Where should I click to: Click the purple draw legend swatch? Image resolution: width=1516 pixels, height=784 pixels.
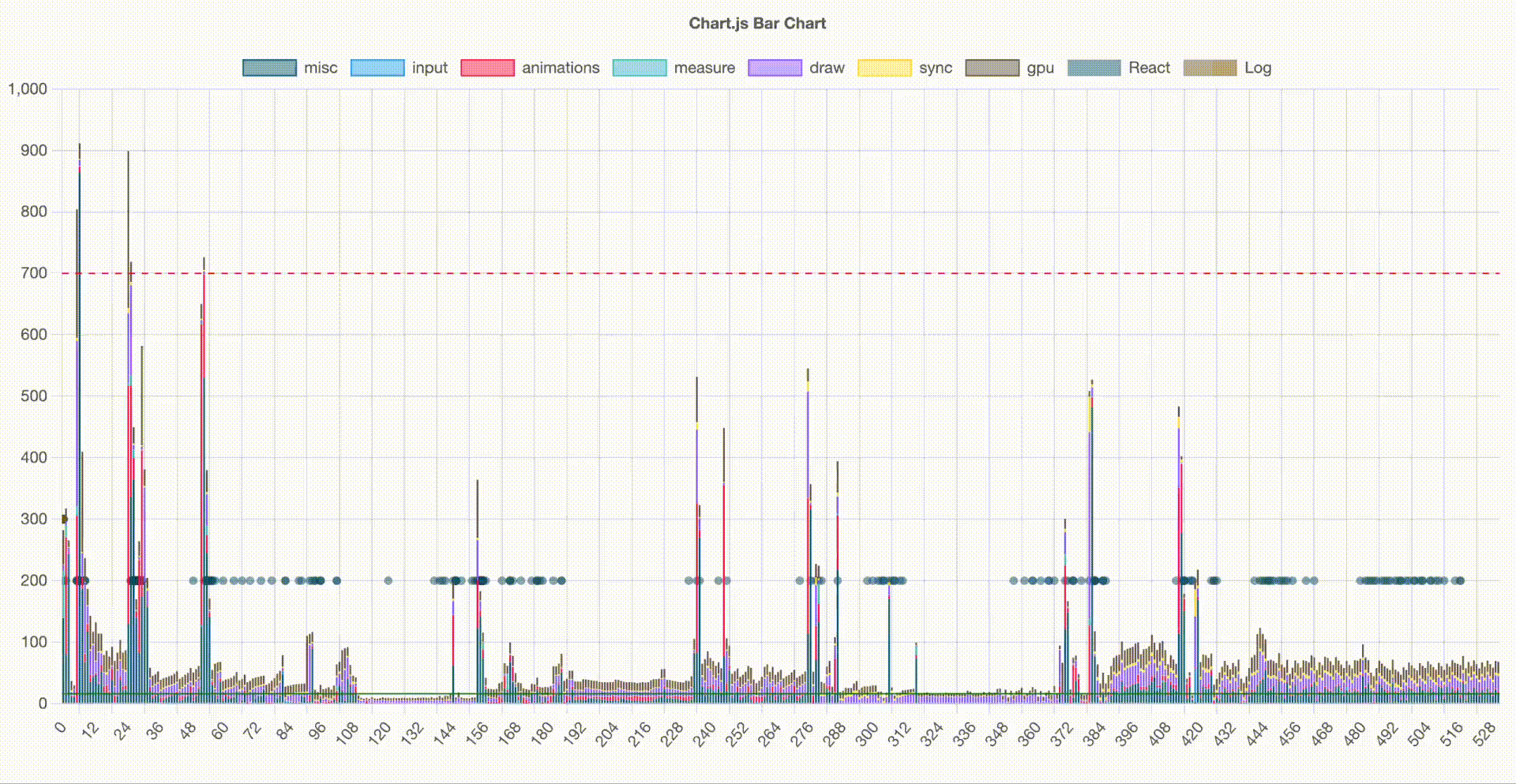(x=775, y=68)
